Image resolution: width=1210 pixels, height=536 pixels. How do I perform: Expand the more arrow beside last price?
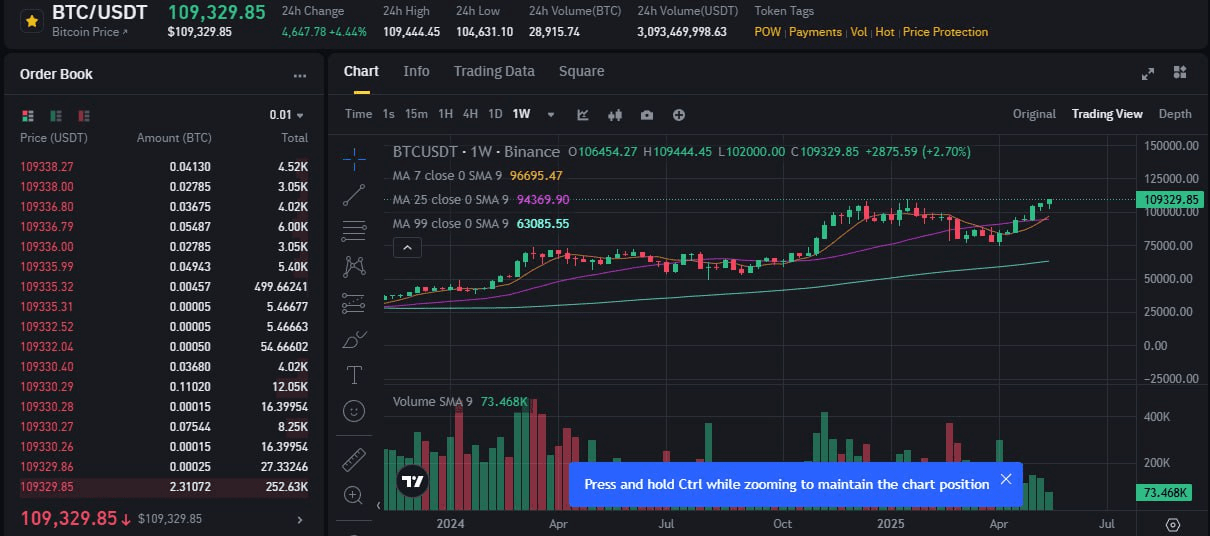(300, 519)
